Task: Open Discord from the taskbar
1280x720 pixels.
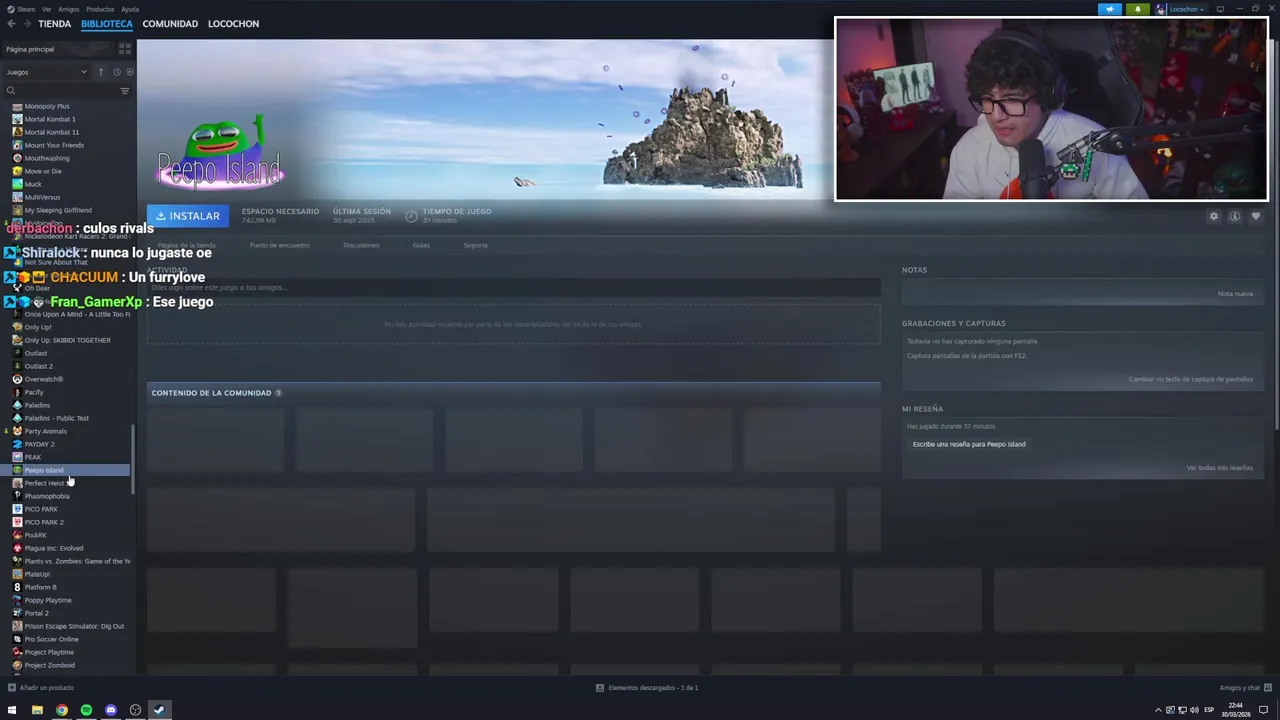Action: point(111,710)
